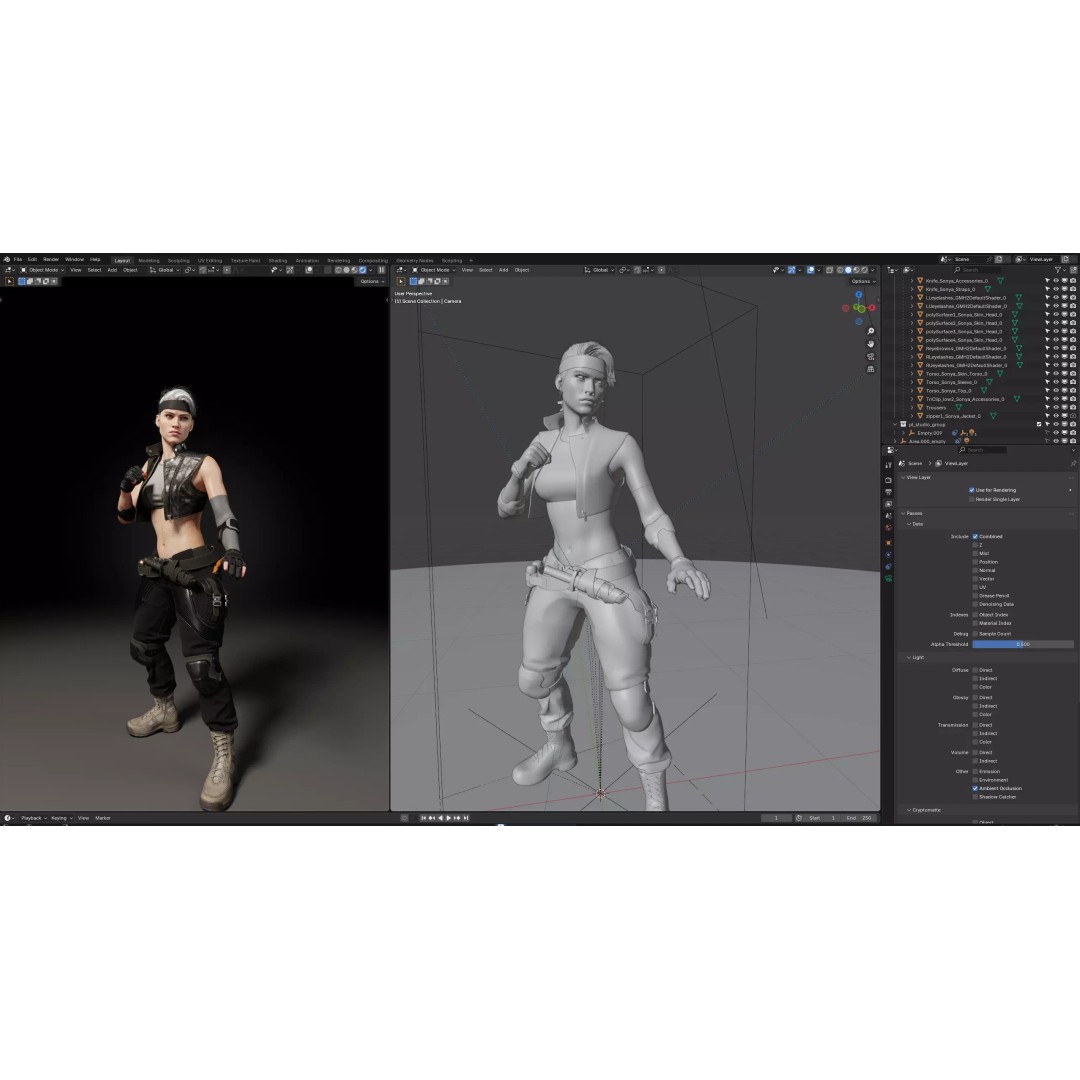Adjust the Alpha Threshold slider
This screenshot has width=1080, height=1080.
click(x=1023, y=645)
